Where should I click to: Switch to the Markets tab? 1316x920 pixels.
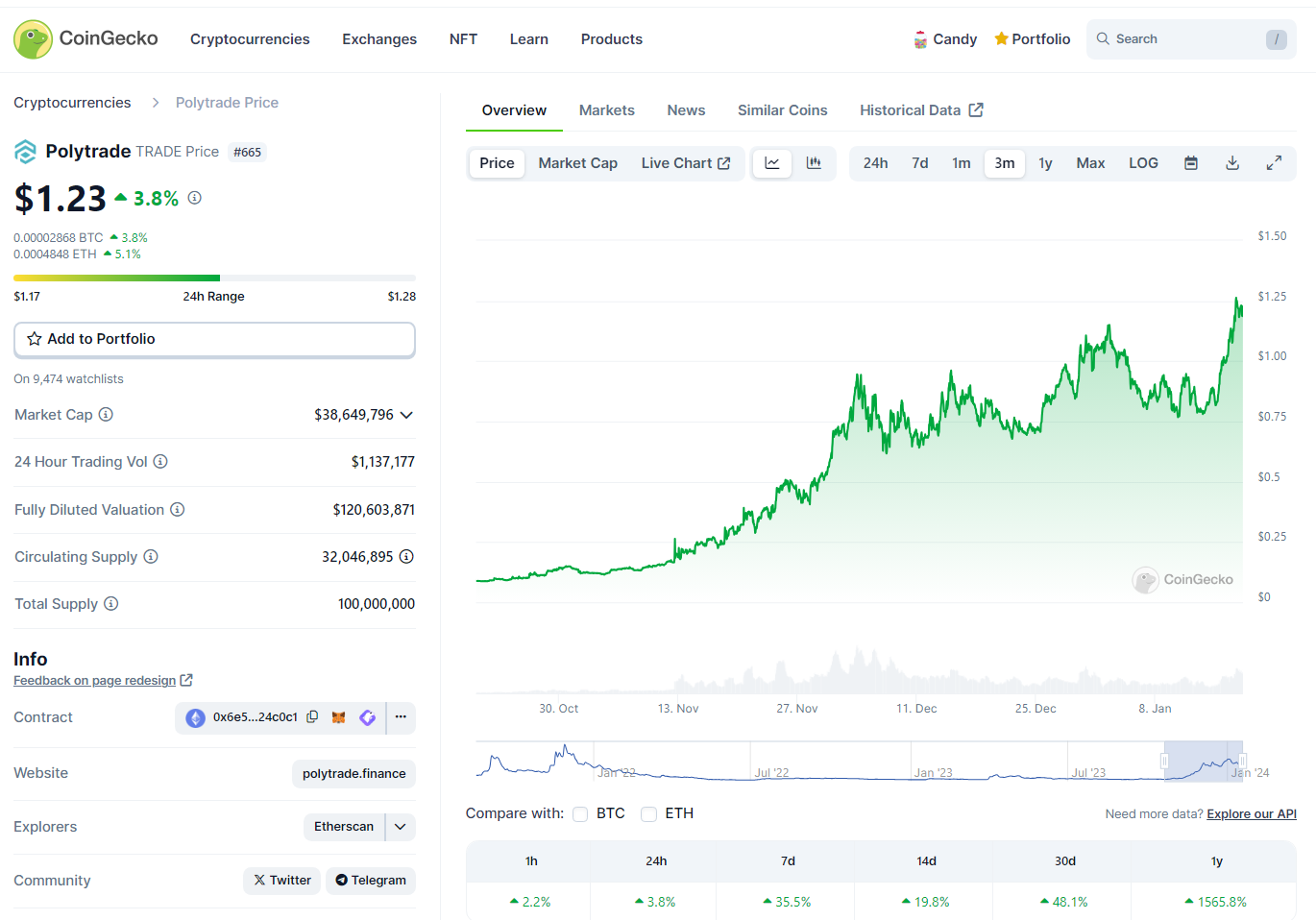click(606, 110)
